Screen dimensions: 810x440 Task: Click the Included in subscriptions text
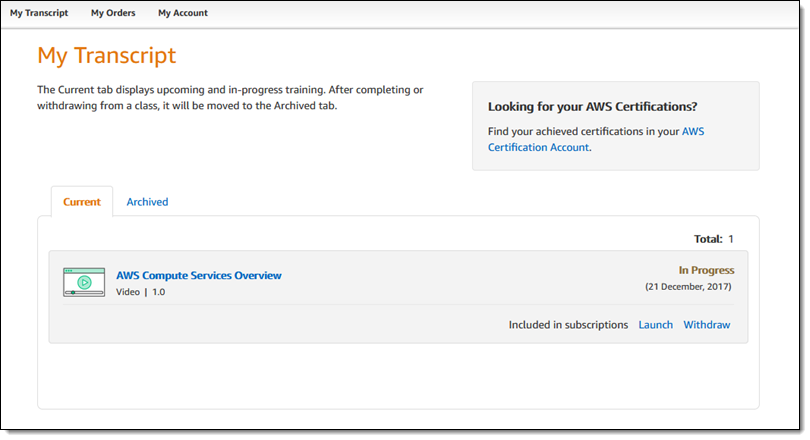(568, 325)
